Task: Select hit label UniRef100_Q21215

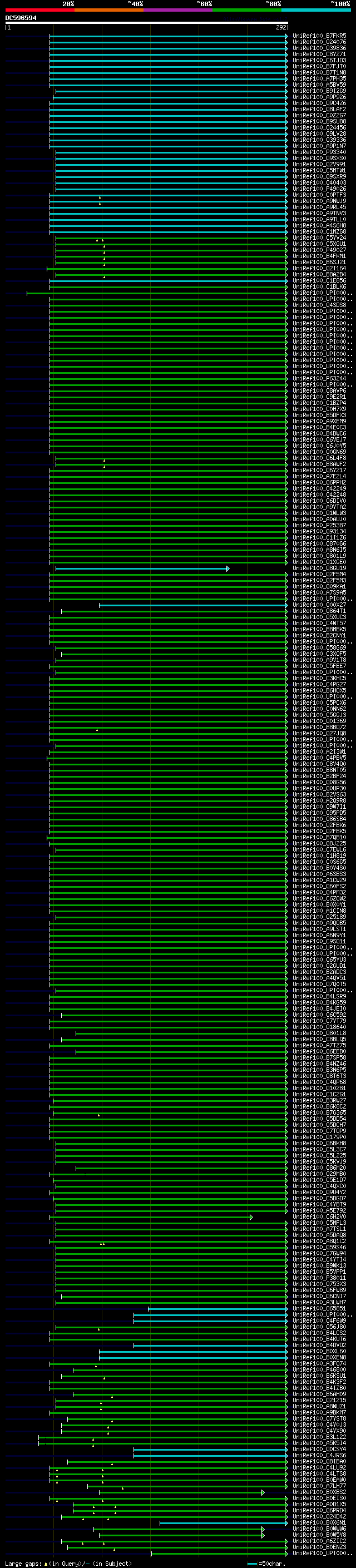Action: [x=319, y=1401]
